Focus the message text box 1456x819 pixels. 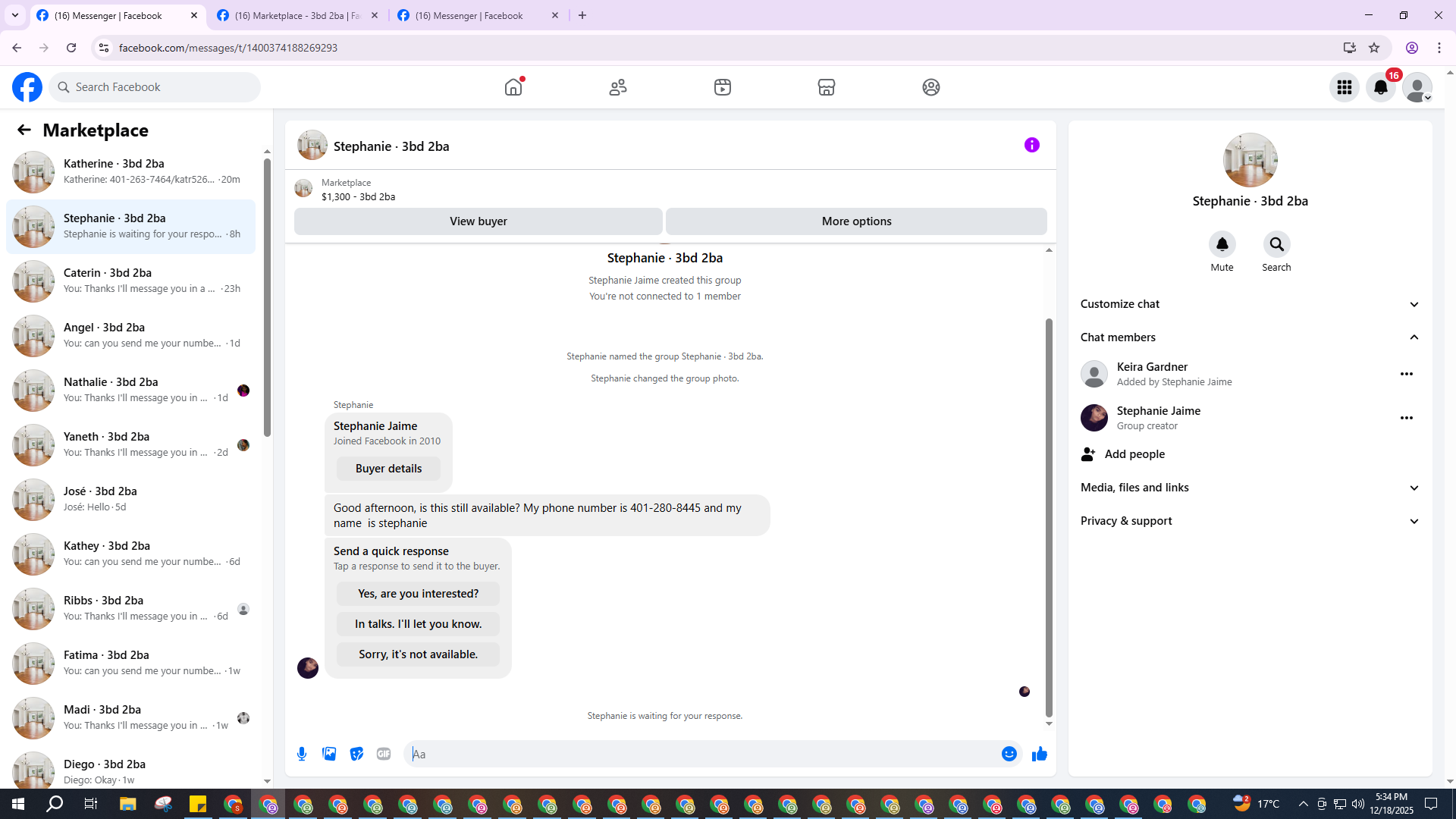[701, 754]
